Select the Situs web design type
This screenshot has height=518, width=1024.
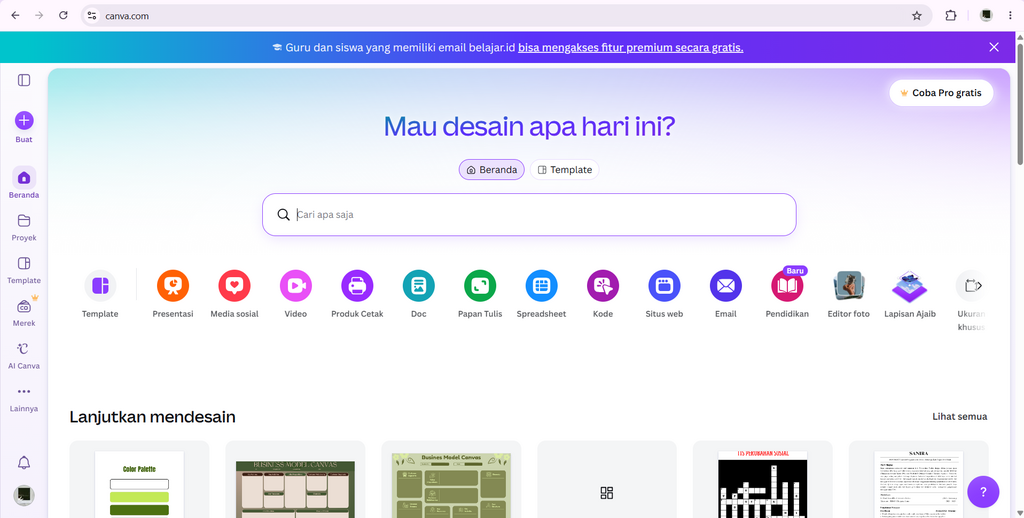pos(664,285)
